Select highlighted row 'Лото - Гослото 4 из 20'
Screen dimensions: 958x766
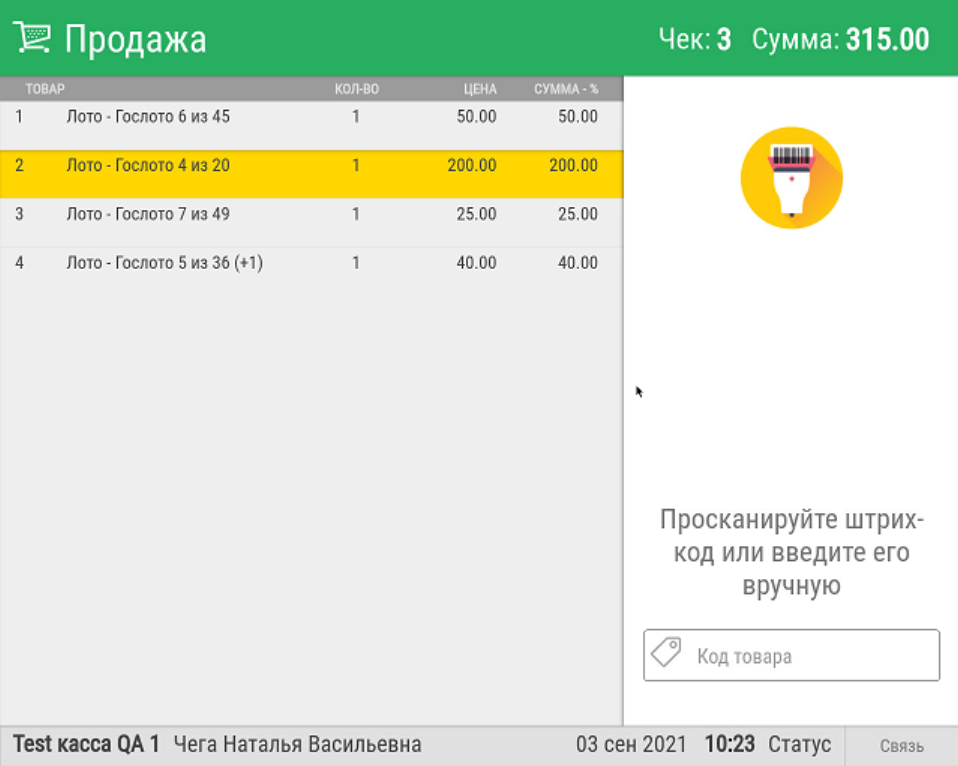pos(312,174)
